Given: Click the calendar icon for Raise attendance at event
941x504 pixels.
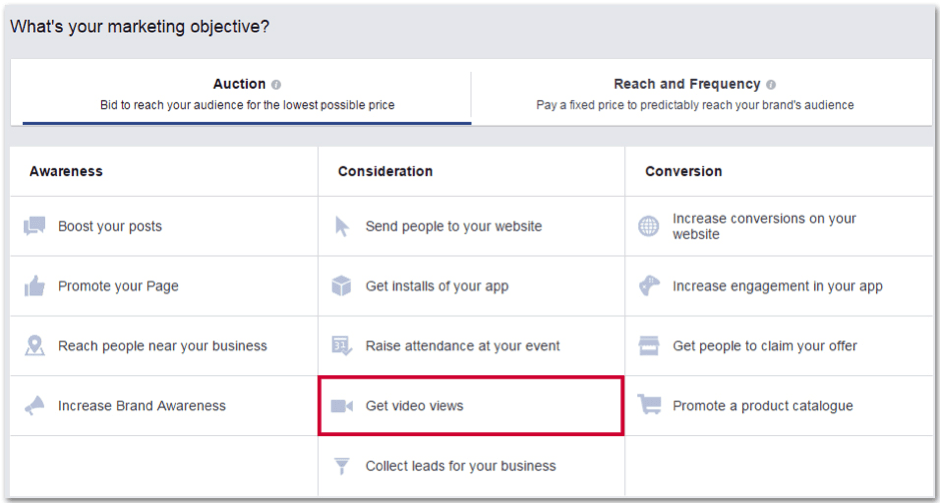Looking at the screenshot, I should 341,346.
